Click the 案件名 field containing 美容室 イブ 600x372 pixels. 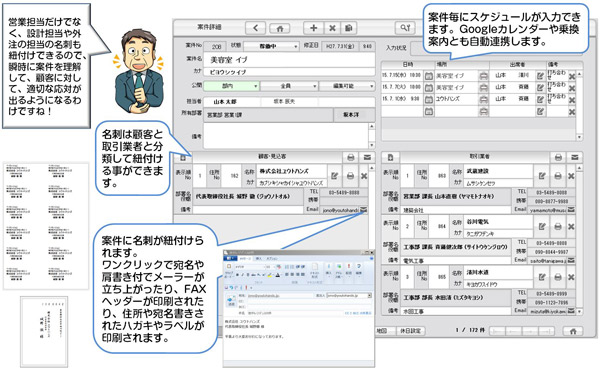coord(289,60)
